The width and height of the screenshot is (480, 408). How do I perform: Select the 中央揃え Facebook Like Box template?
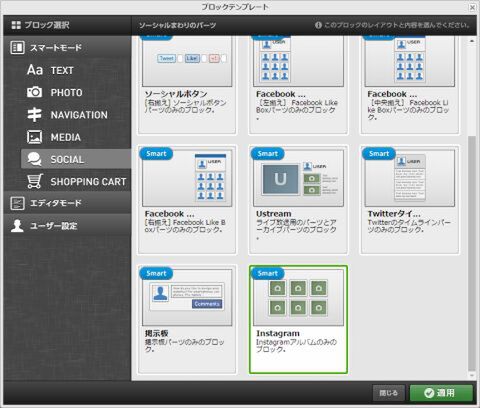point(410,61)
